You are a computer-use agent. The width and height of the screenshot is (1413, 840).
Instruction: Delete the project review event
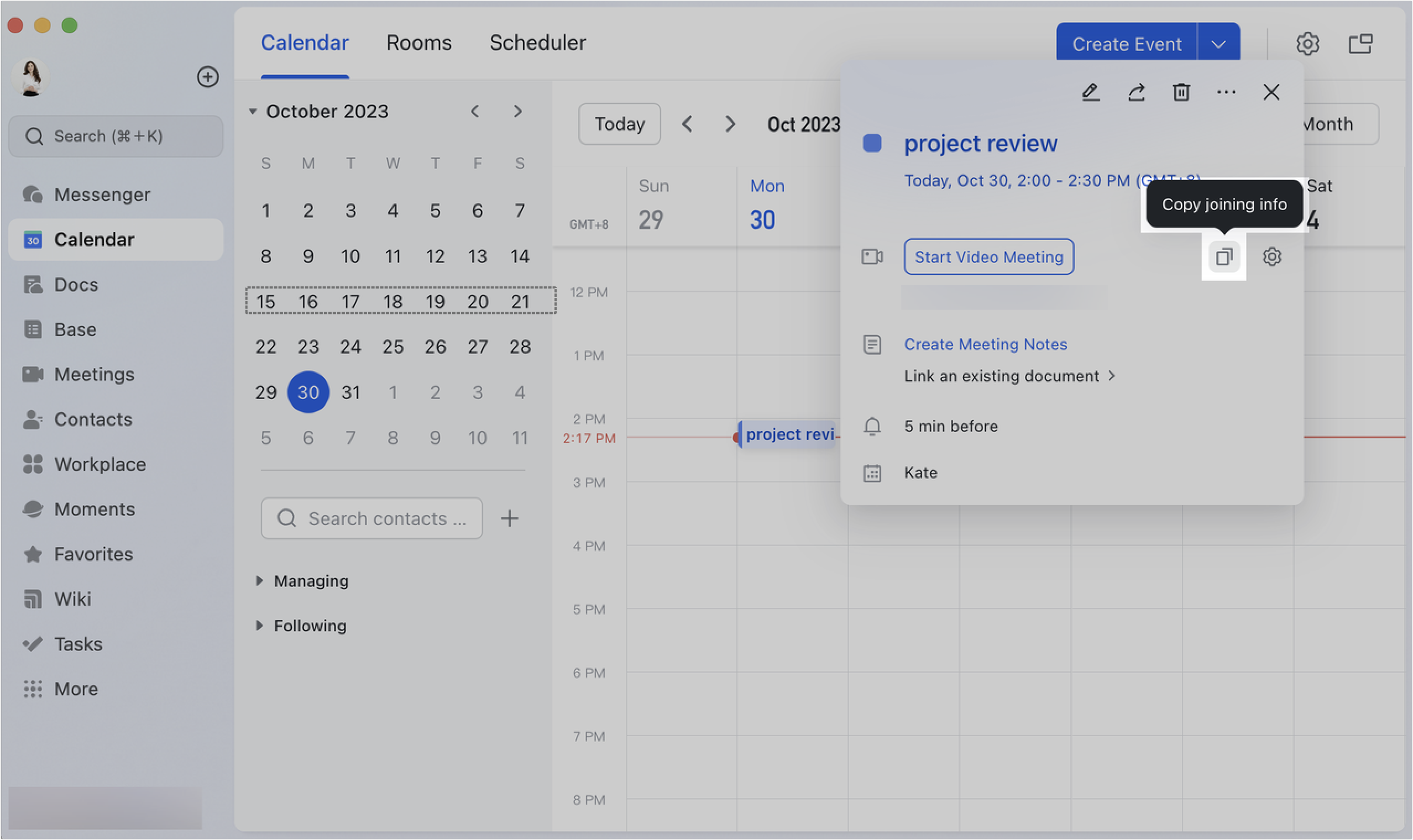[x=1181, y=92]
